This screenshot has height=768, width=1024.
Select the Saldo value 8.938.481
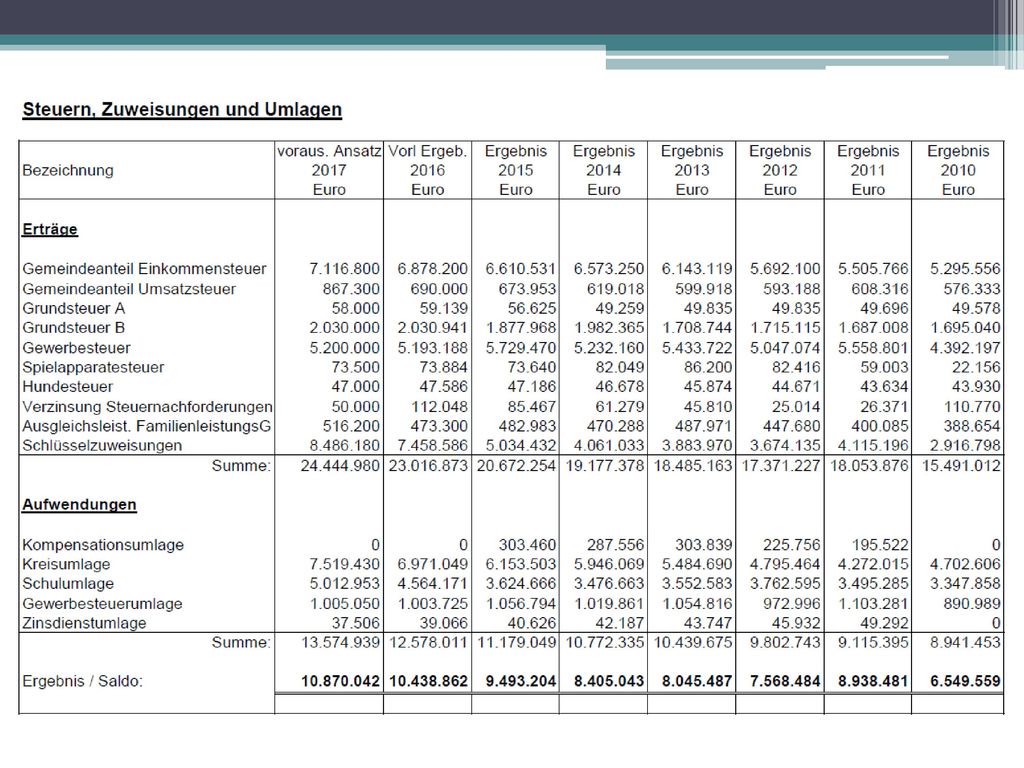point(873,681)
